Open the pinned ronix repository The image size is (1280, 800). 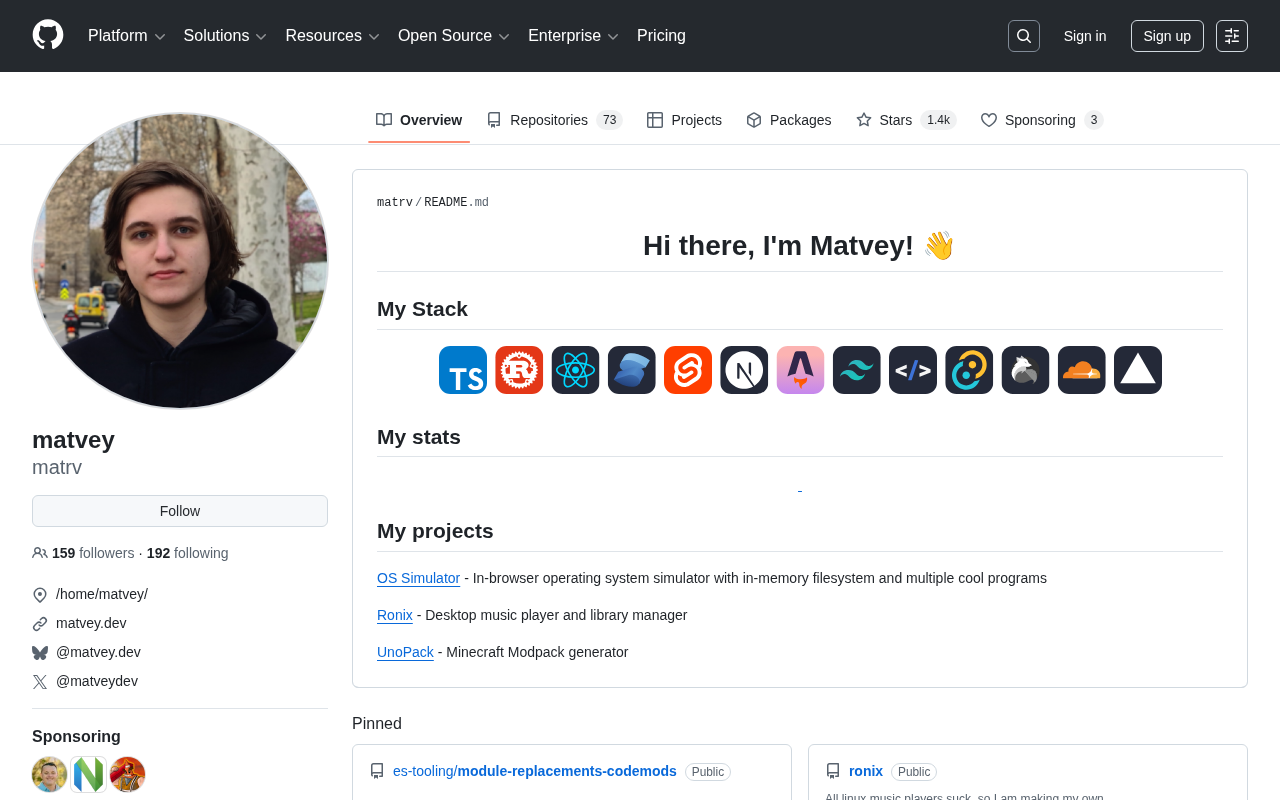(866, 771)
